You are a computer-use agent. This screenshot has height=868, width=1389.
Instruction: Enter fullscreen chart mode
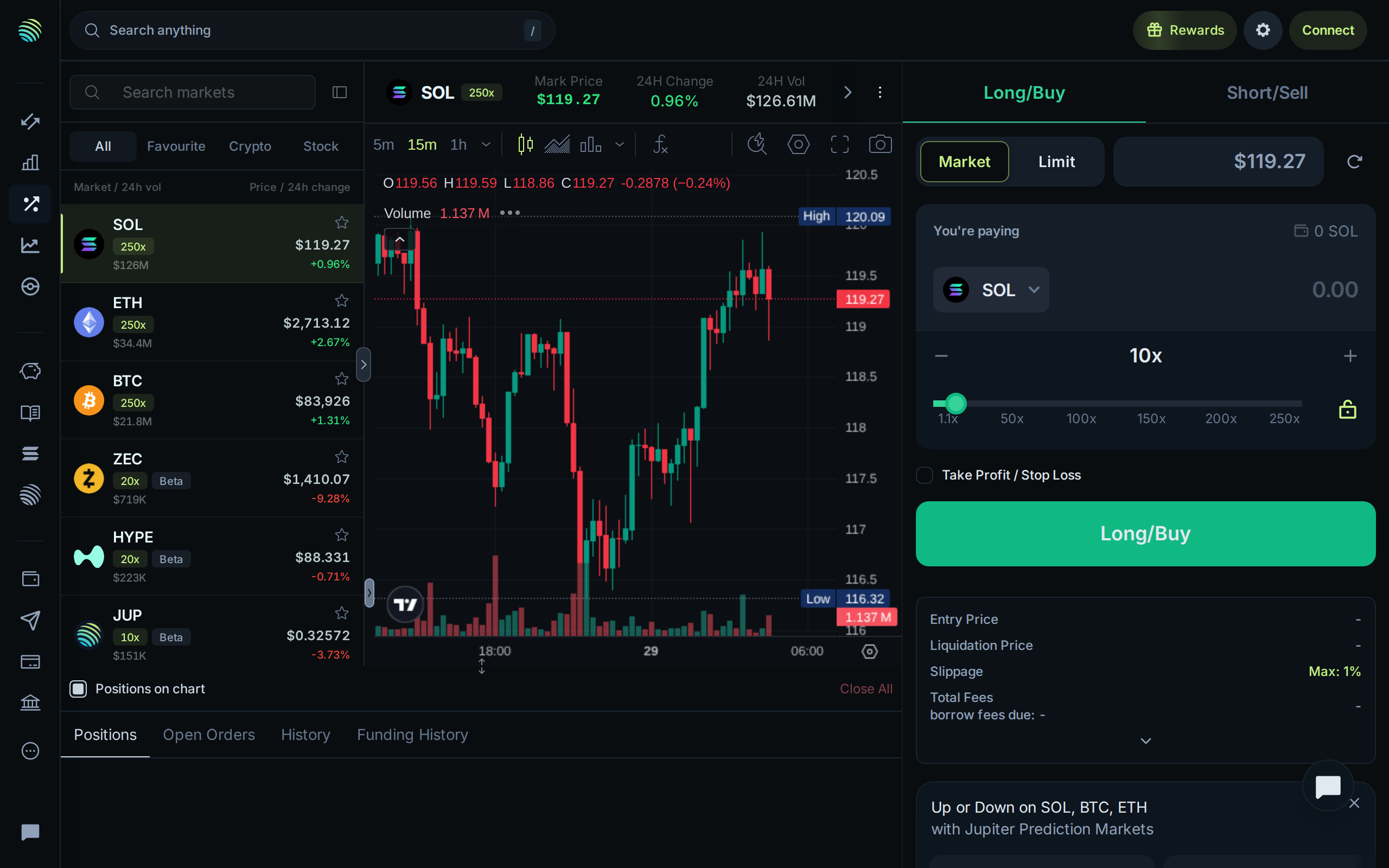(x=840, y=144)
